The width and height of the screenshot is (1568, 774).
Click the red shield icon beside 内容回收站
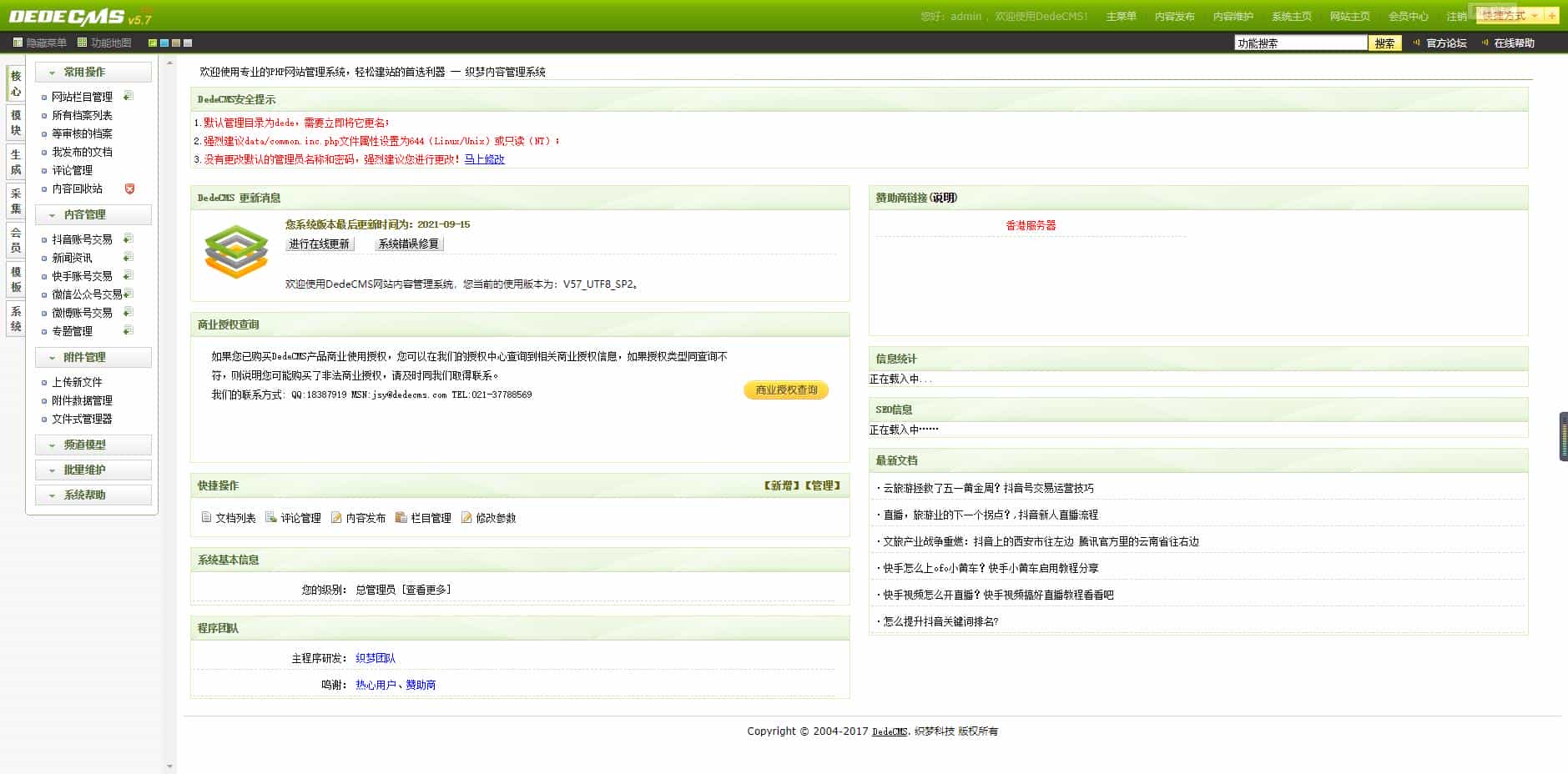(x=129, y=188)
